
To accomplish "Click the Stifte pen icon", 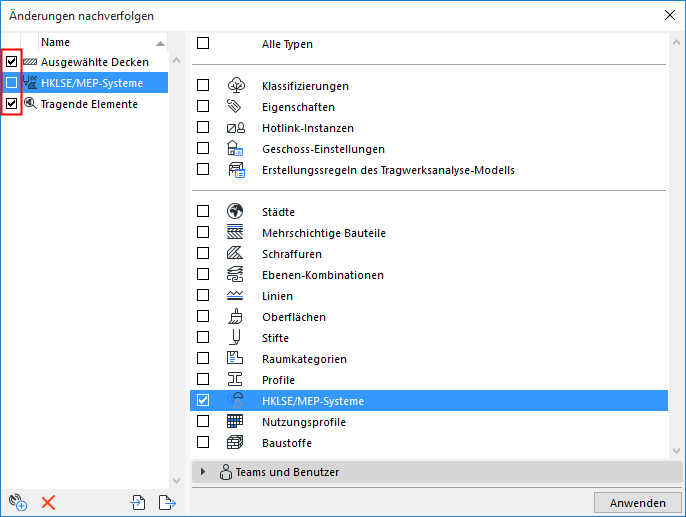I will pos(235,337).
